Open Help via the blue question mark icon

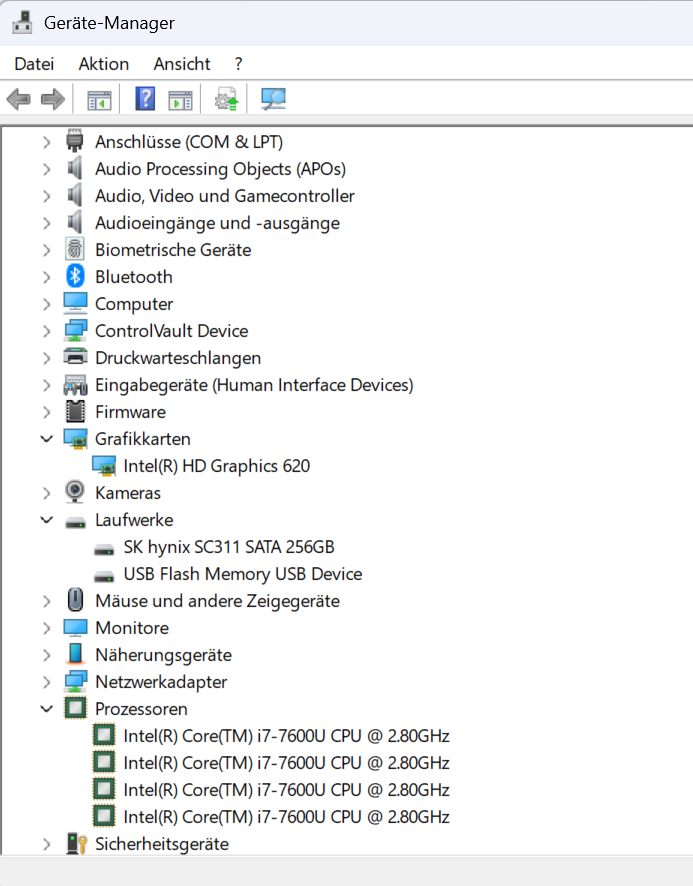tap(145, 99)
